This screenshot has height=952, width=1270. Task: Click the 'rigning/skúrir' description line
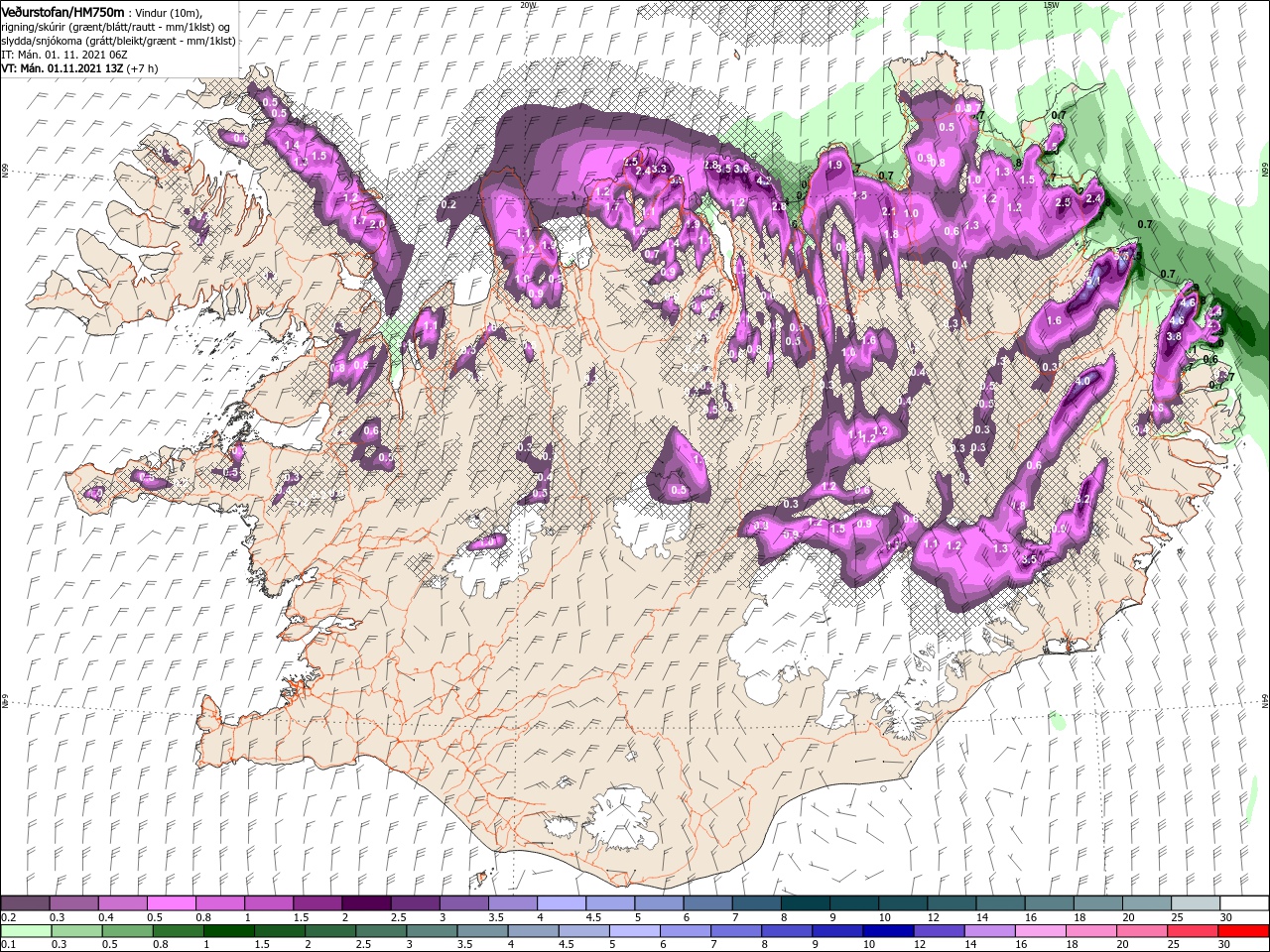click(114, 27)
